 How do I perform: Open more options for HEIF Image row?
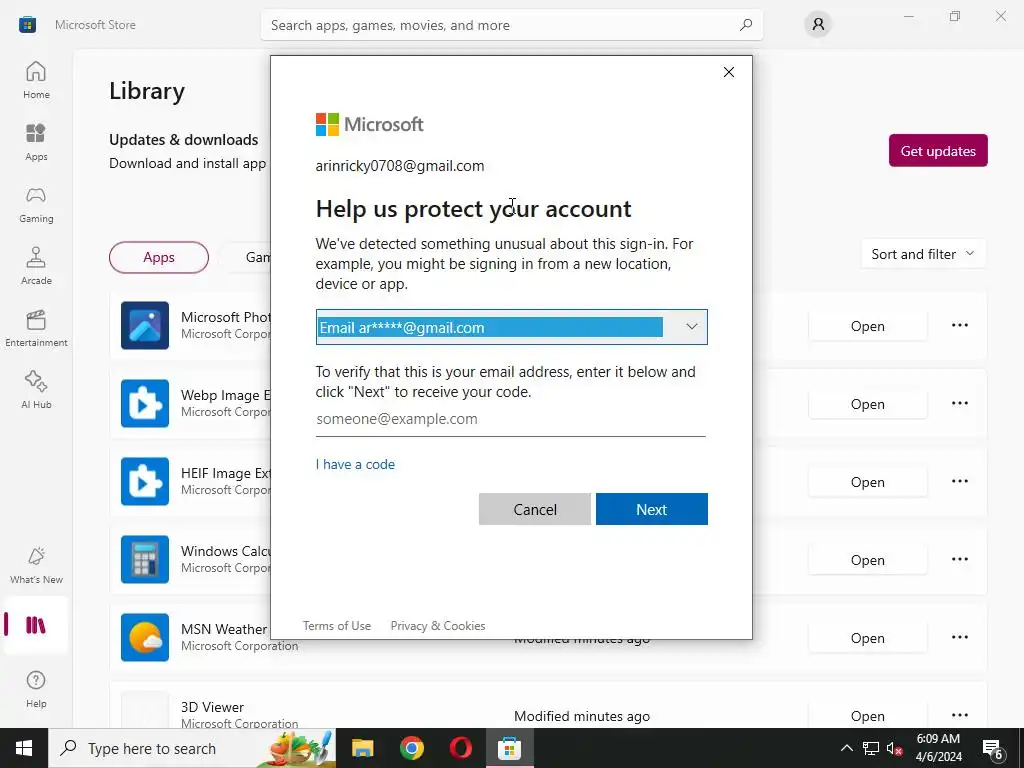959,481
